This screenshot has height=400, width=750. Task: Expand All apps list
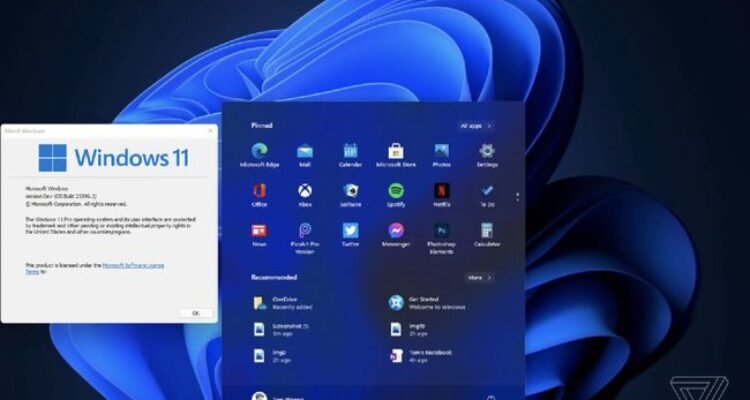(475, 126)
